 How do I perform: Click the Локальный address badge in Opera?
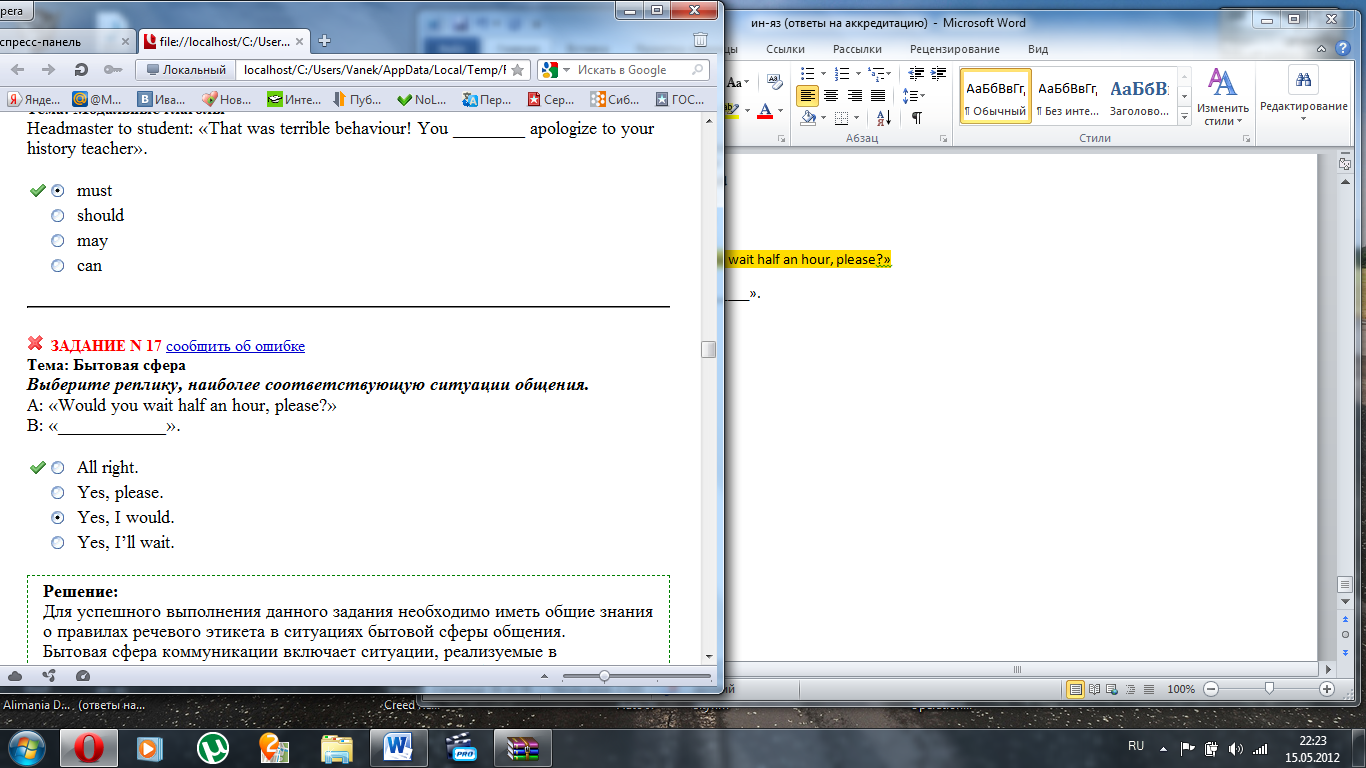(x=187, y=70)
